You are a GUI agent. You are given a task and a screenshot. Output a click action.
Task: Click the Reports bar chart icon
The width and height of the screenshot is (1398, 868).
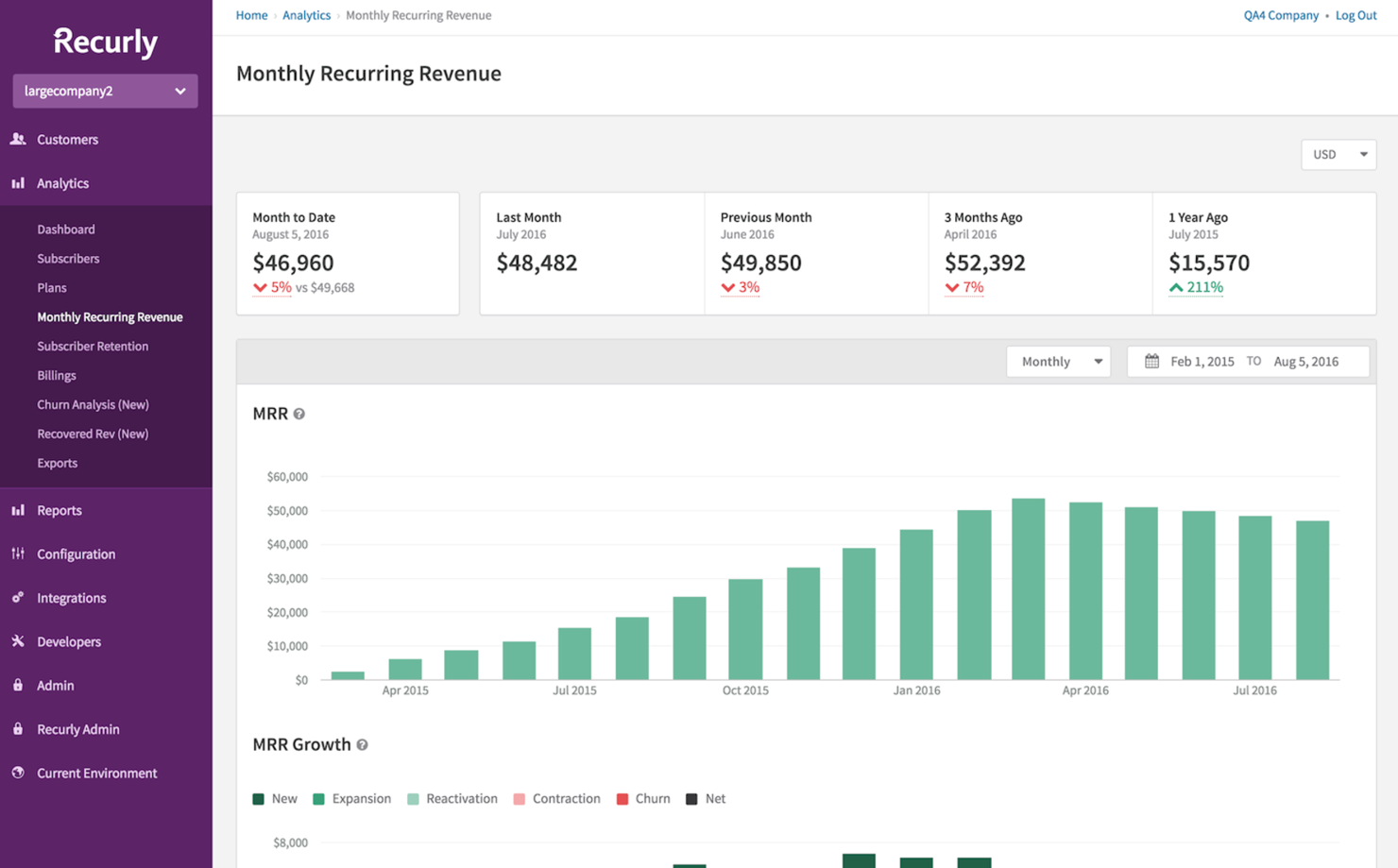tap(18, 510)
